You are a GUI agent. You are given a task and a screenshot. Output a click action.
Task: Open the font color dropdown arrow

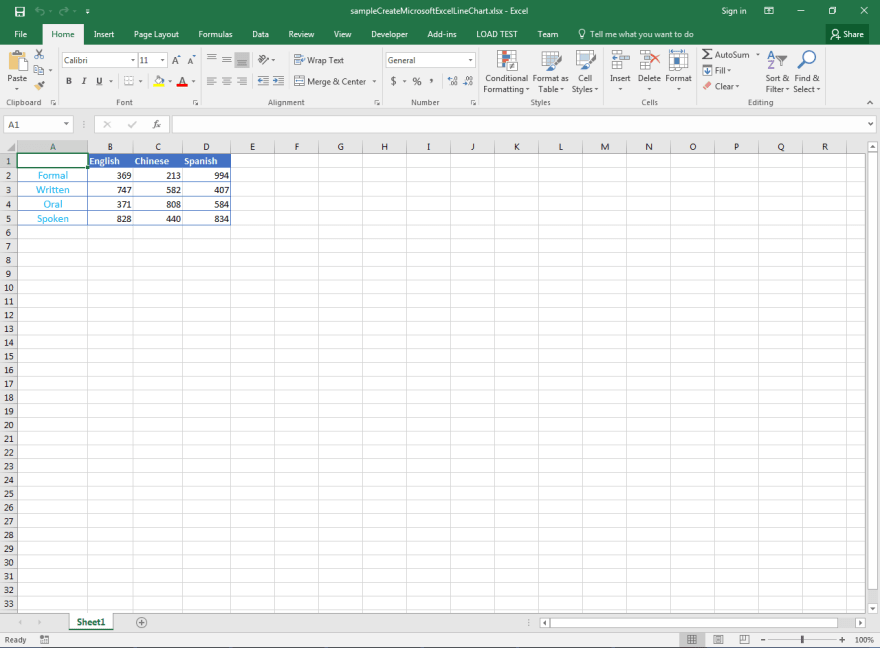coord(194,81)
